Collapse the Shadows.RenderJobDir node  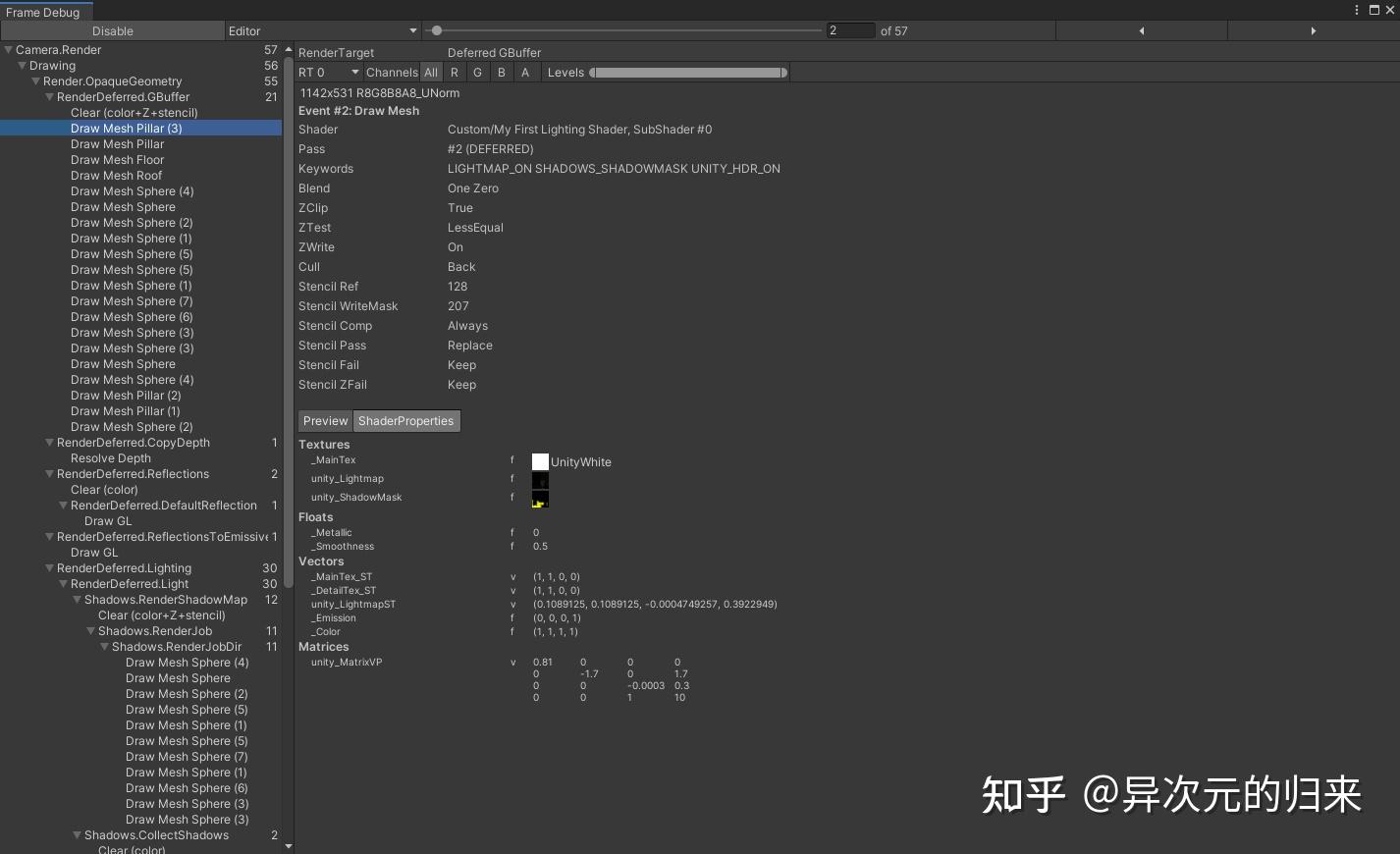[104, 646]
